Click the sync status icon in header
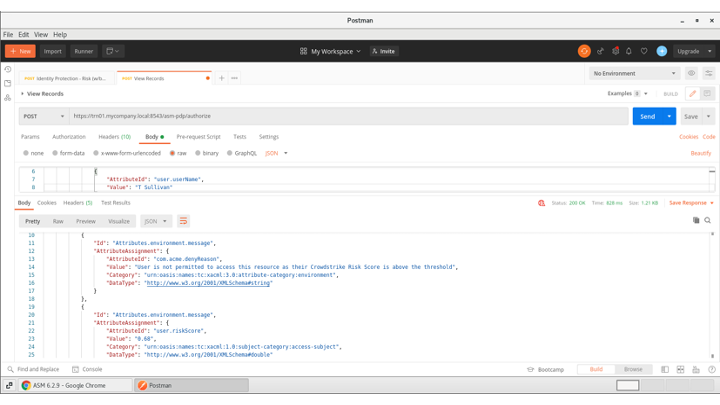The image size is (720, 405). pyautogui.click(x=584, y=51)
